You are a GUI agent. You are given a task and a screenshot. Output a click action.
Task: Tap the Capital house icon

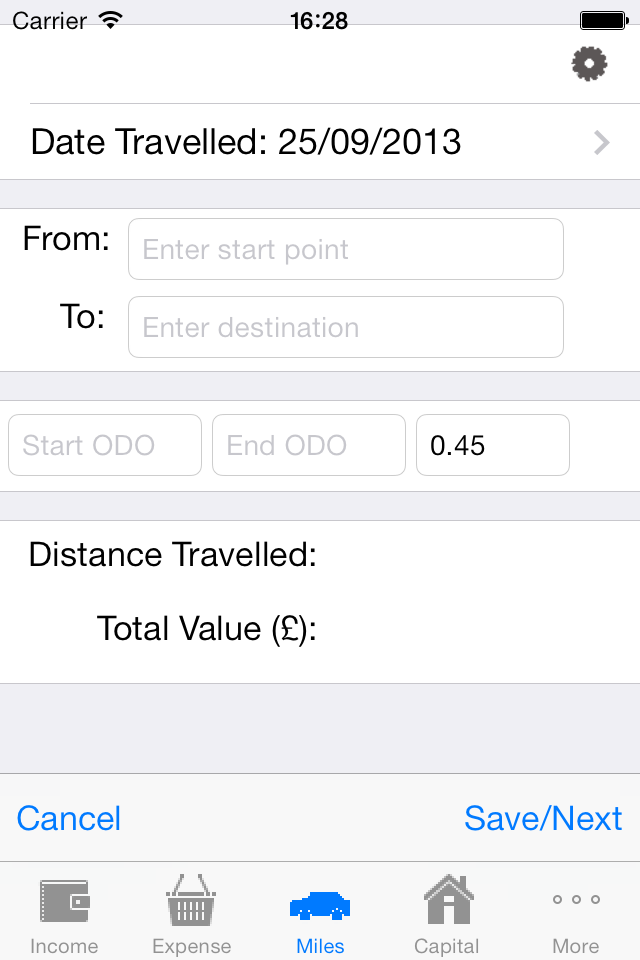pyautogui.click(x=448, y=899)
